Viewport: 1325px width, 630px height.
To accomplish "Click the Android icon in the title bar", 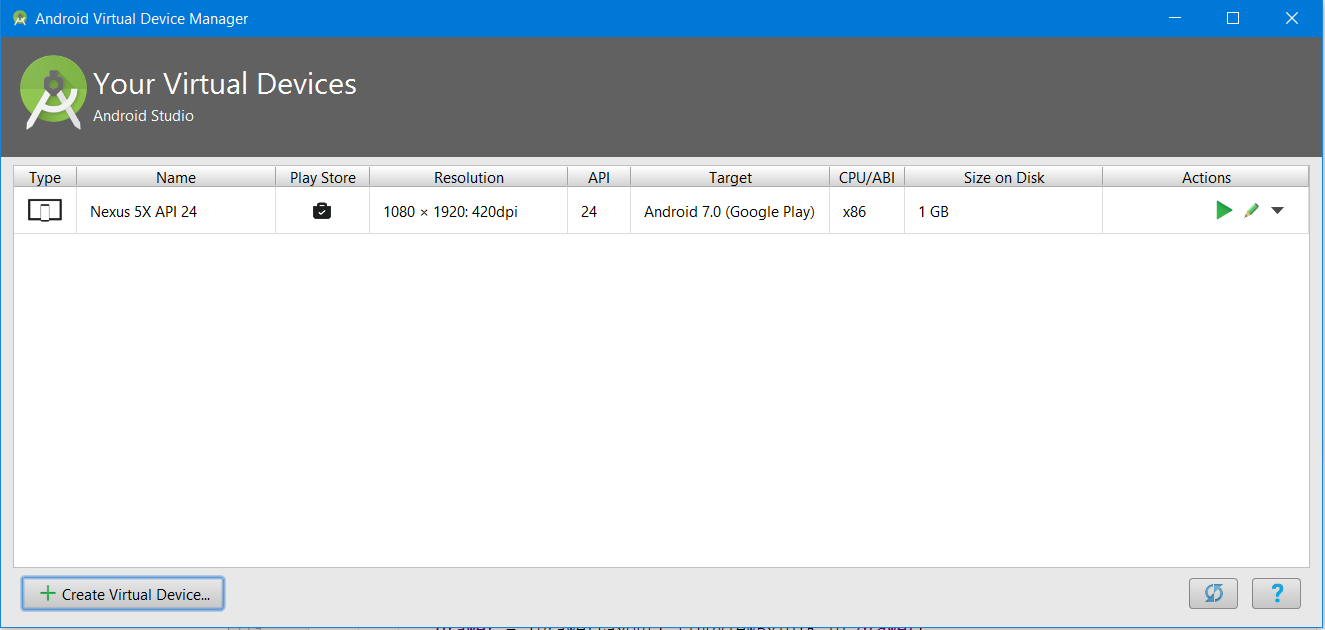I will click(x=19, y=18).
